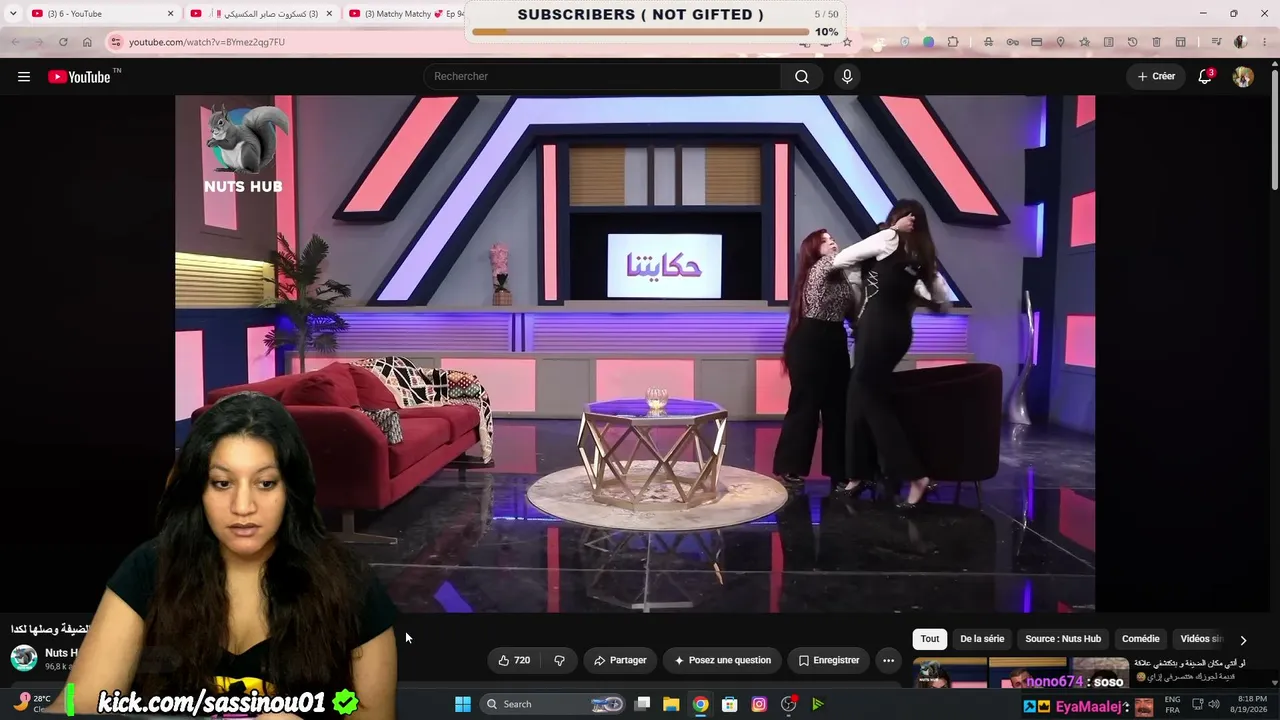Select the Source : Nuts Hub chip

click(x=1063, y=639)
